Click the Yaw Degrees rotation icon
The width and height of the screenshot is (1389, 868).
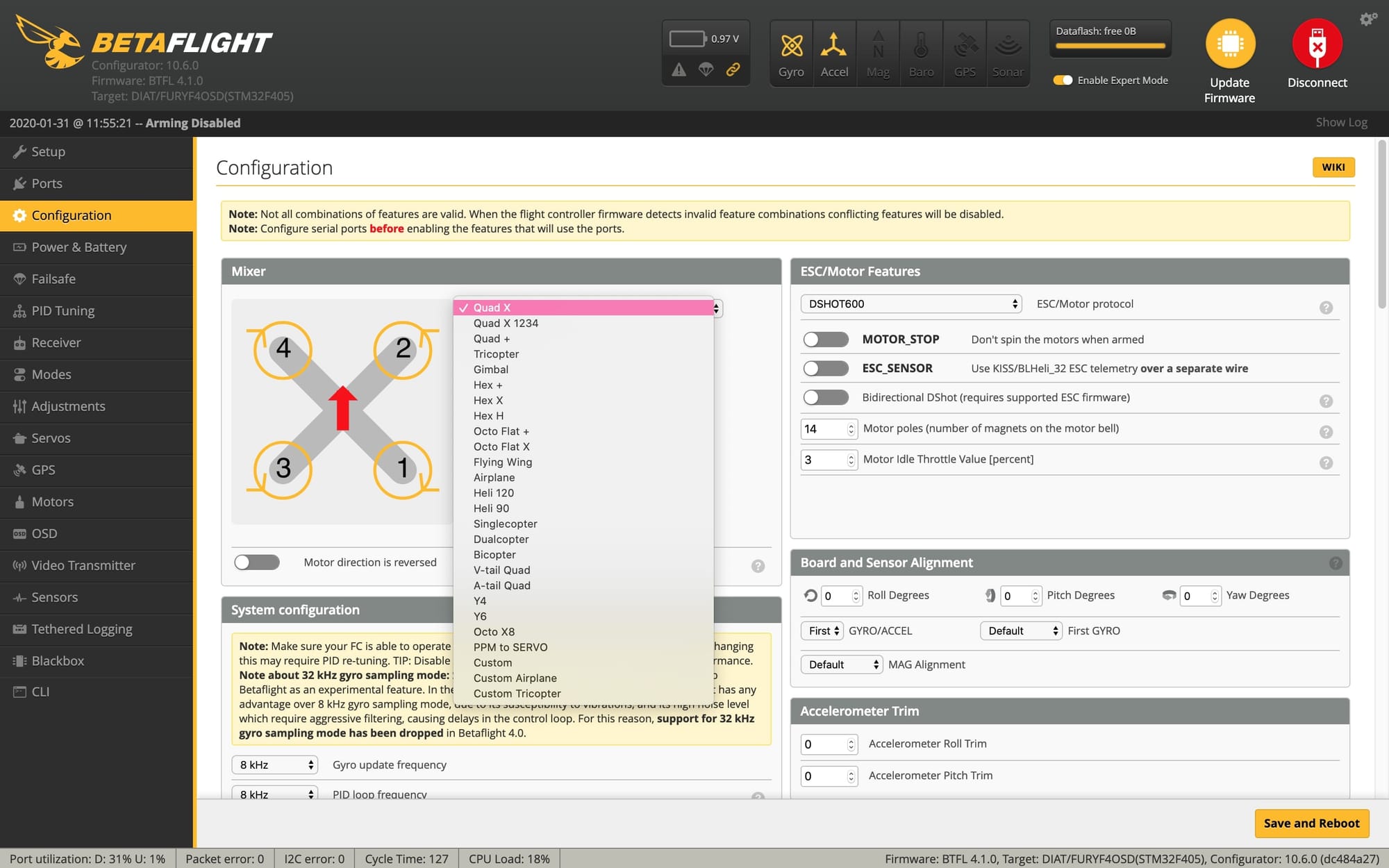(1169, 595)
